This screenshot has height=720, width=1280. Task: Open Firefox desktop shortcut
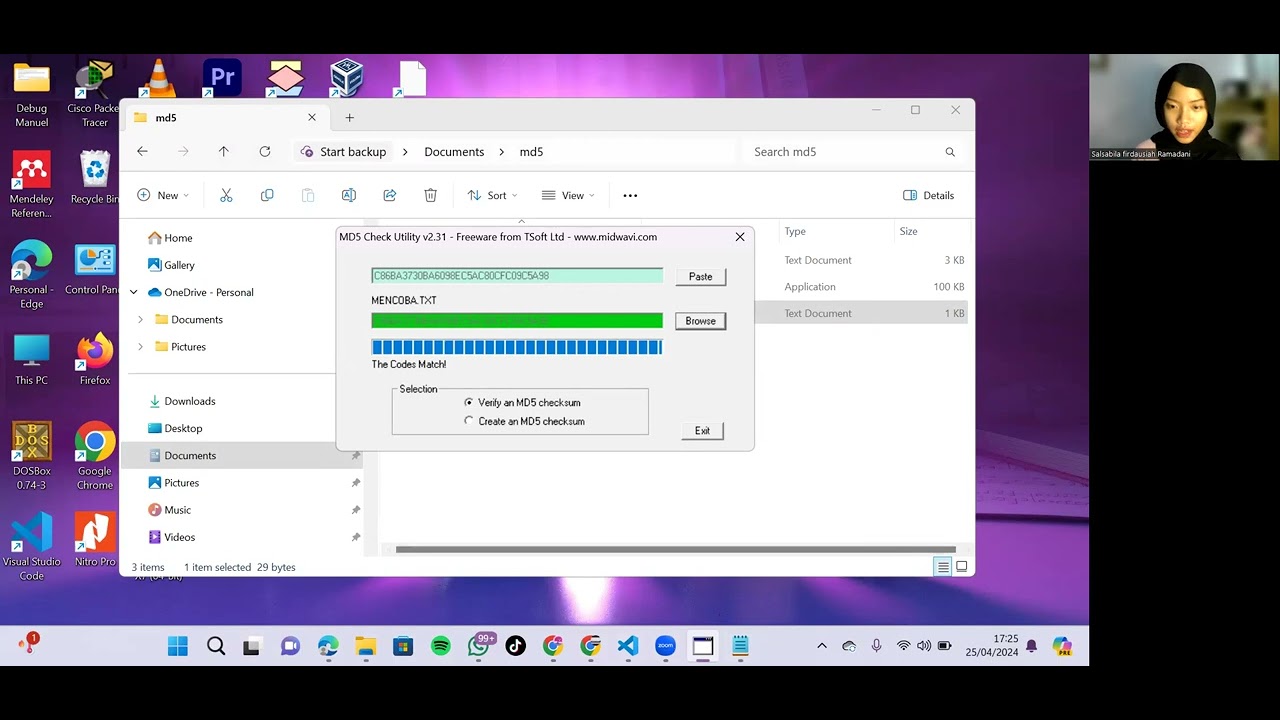[x=95, y=359]
